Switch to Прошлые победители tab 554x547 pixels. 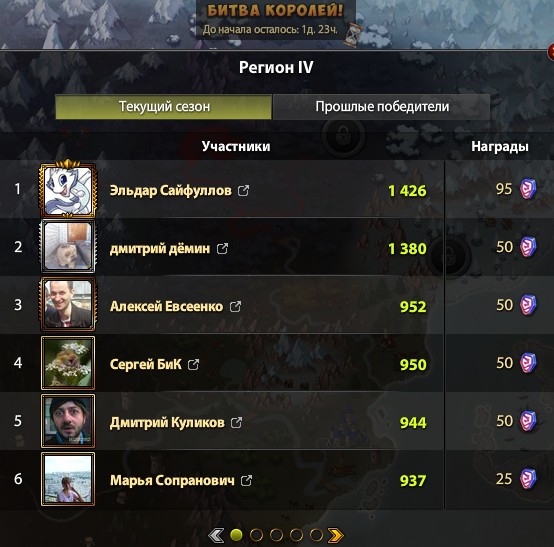[382, 107]
